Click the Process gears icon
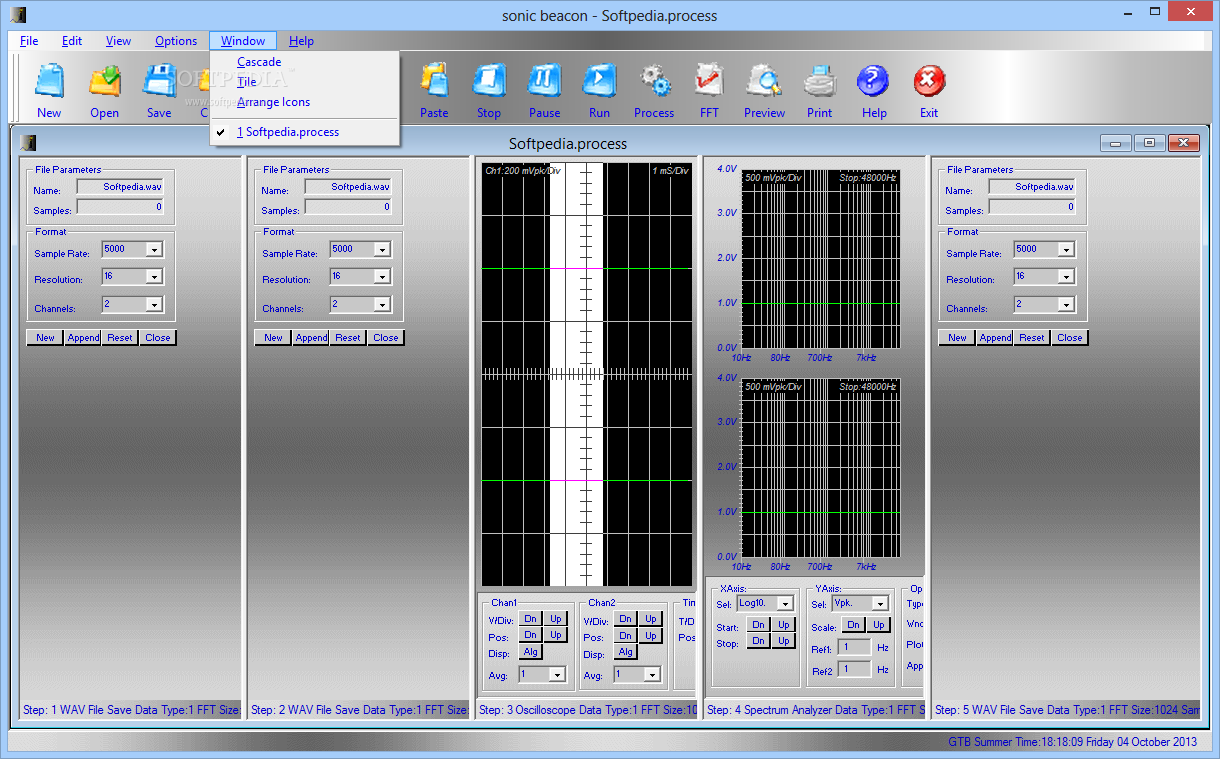 (x=654, y=81)
